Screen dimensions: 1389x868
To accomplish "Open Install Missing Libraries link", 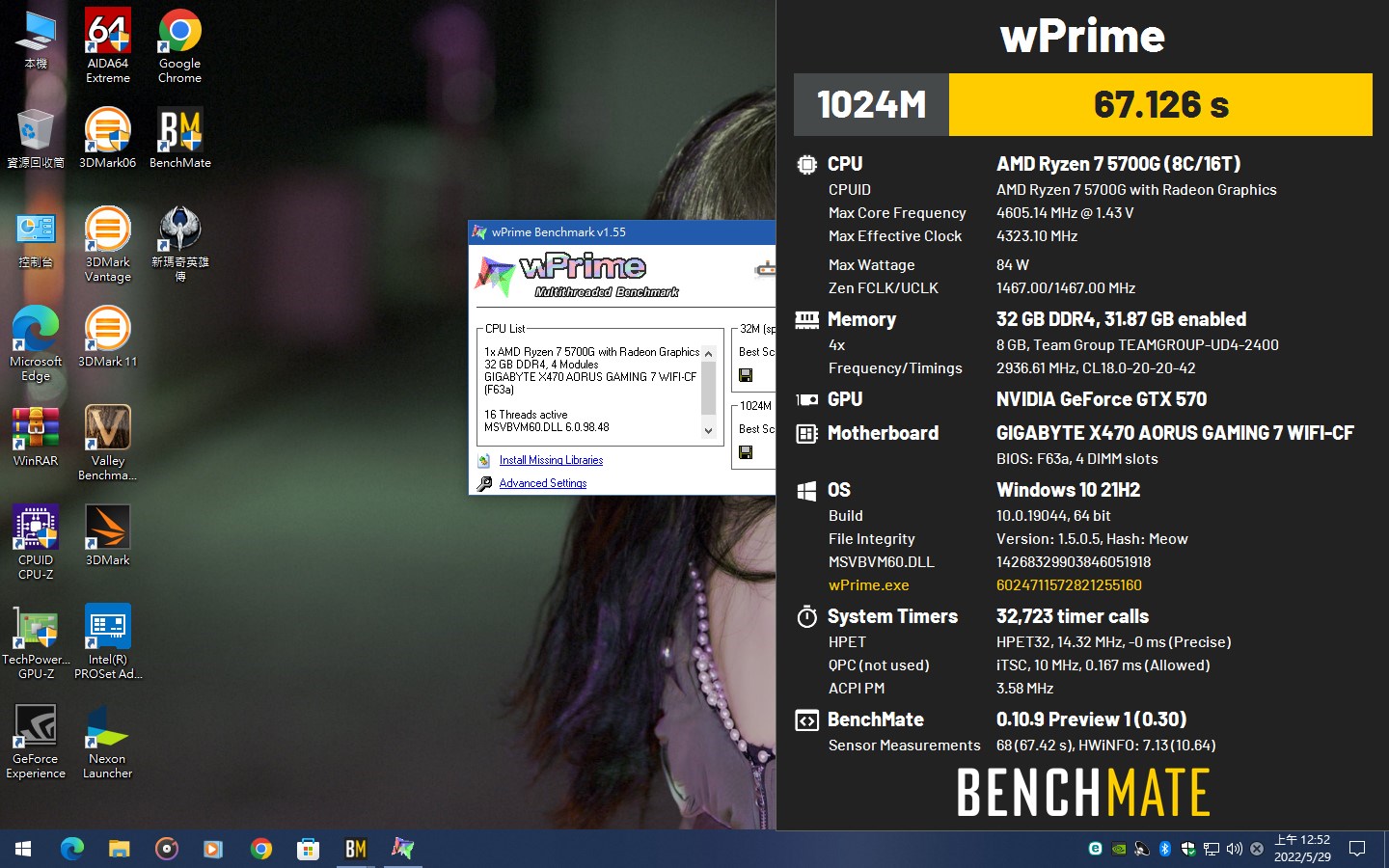I will [551, 460].
